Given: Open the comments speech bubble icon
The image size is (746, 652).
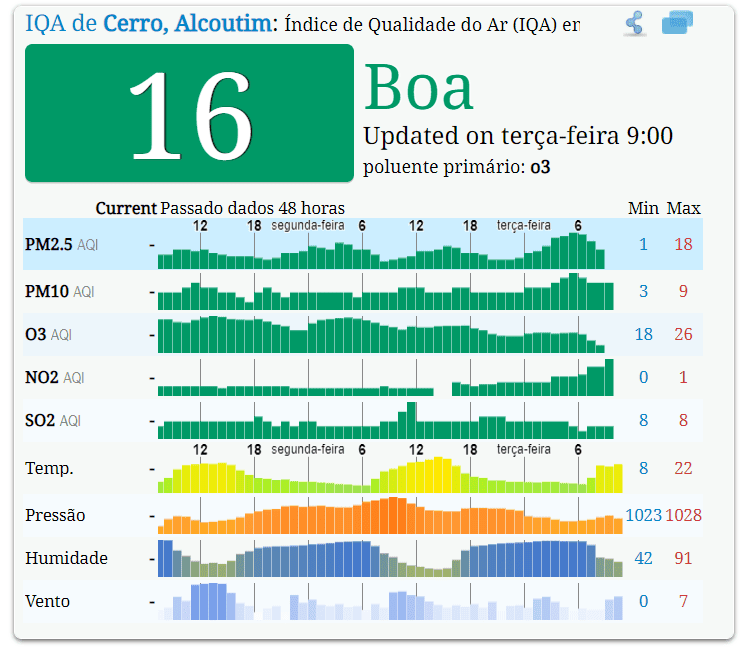Looking at the screenshot, I should click(x=677, y=23).
